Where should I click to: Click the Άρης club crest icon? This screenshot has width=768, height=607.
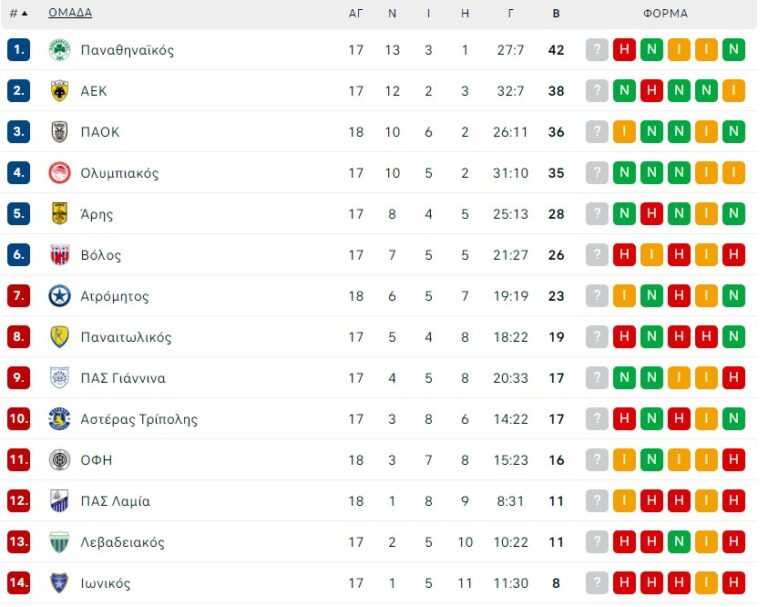(x=59, y=214)
